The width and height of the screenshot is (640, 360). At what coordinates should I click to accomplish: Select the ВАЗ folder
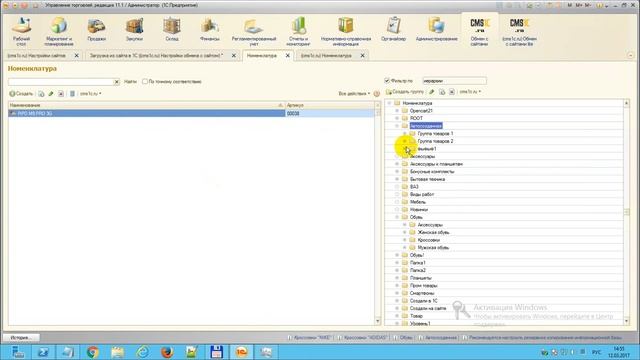click(x=414, y=187)
